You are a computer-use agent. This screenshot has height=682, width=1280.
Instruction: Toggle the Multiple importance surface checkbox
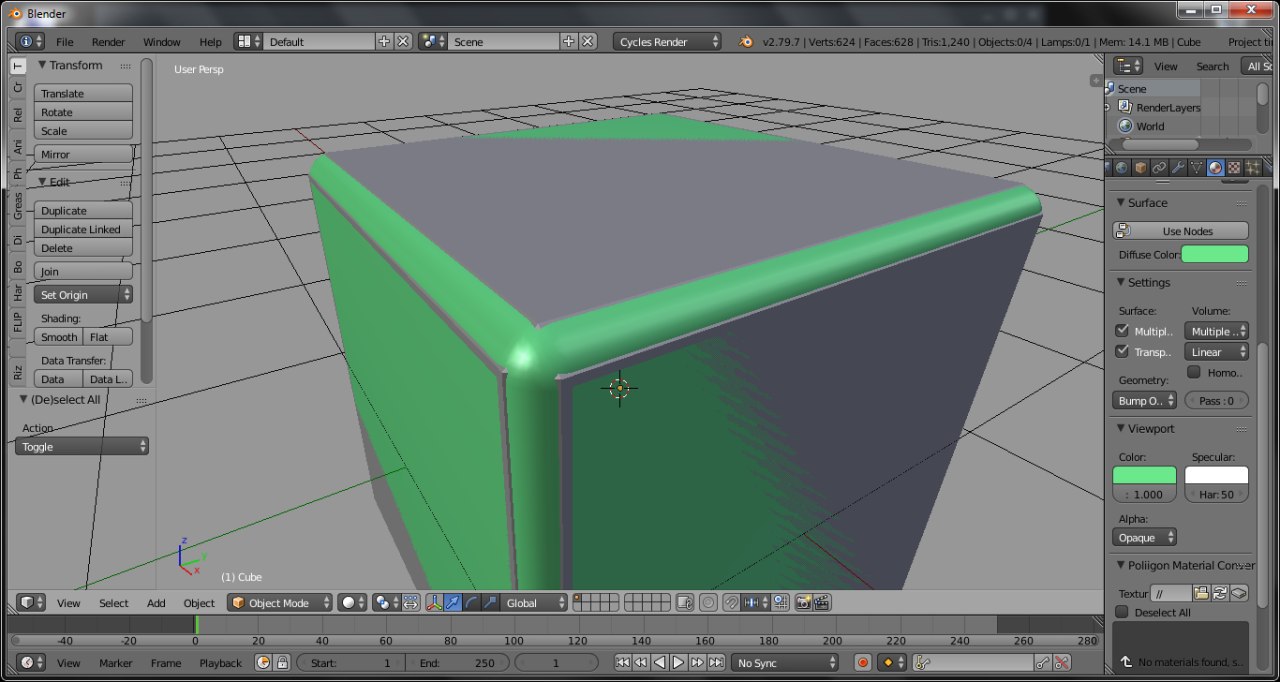click(x=1122, y=331)
